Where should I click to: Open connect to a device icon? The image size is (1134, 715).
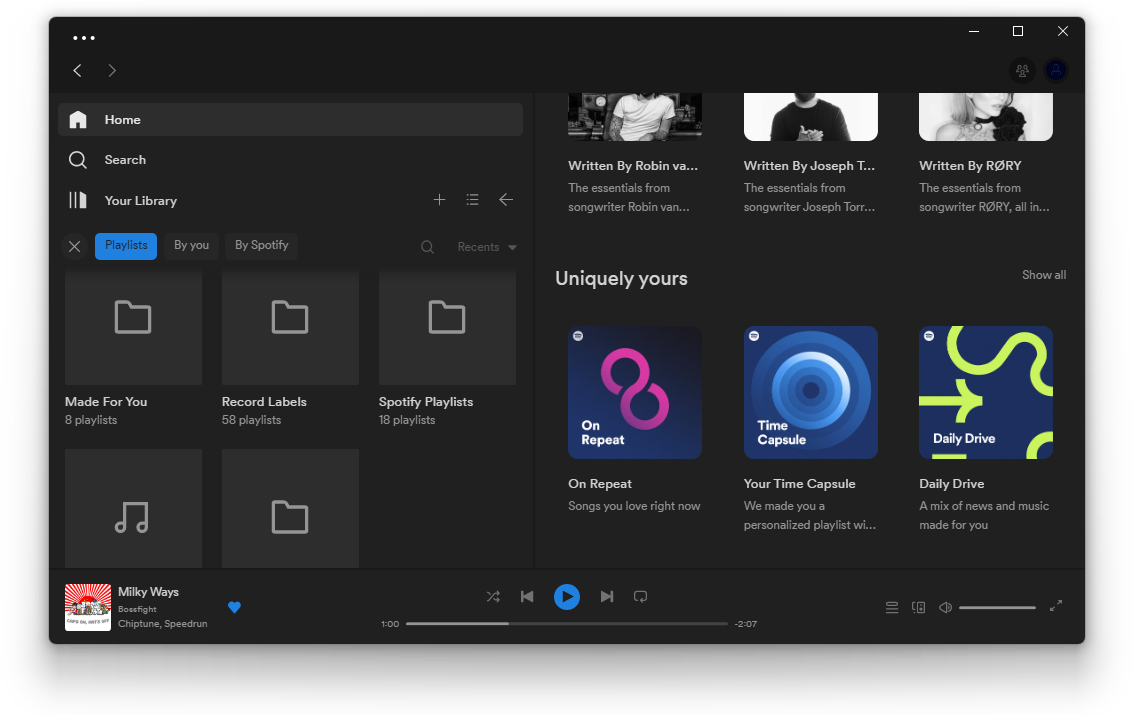point(918,607)
